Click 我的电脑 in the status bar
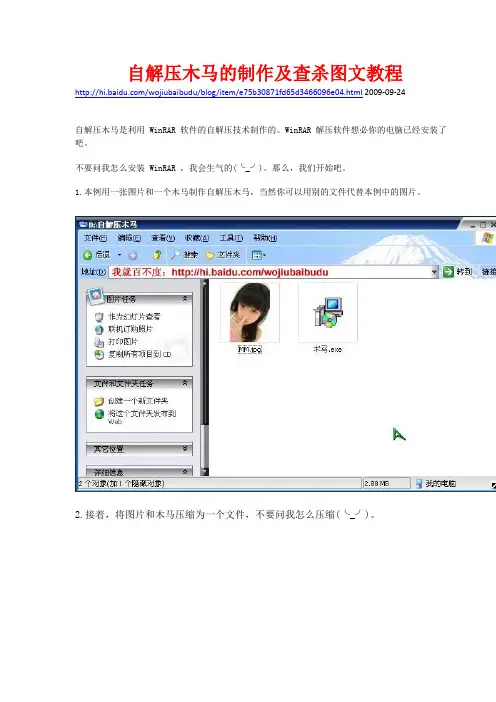This screenshot has height=702, width=496. [x=436, y=484]
